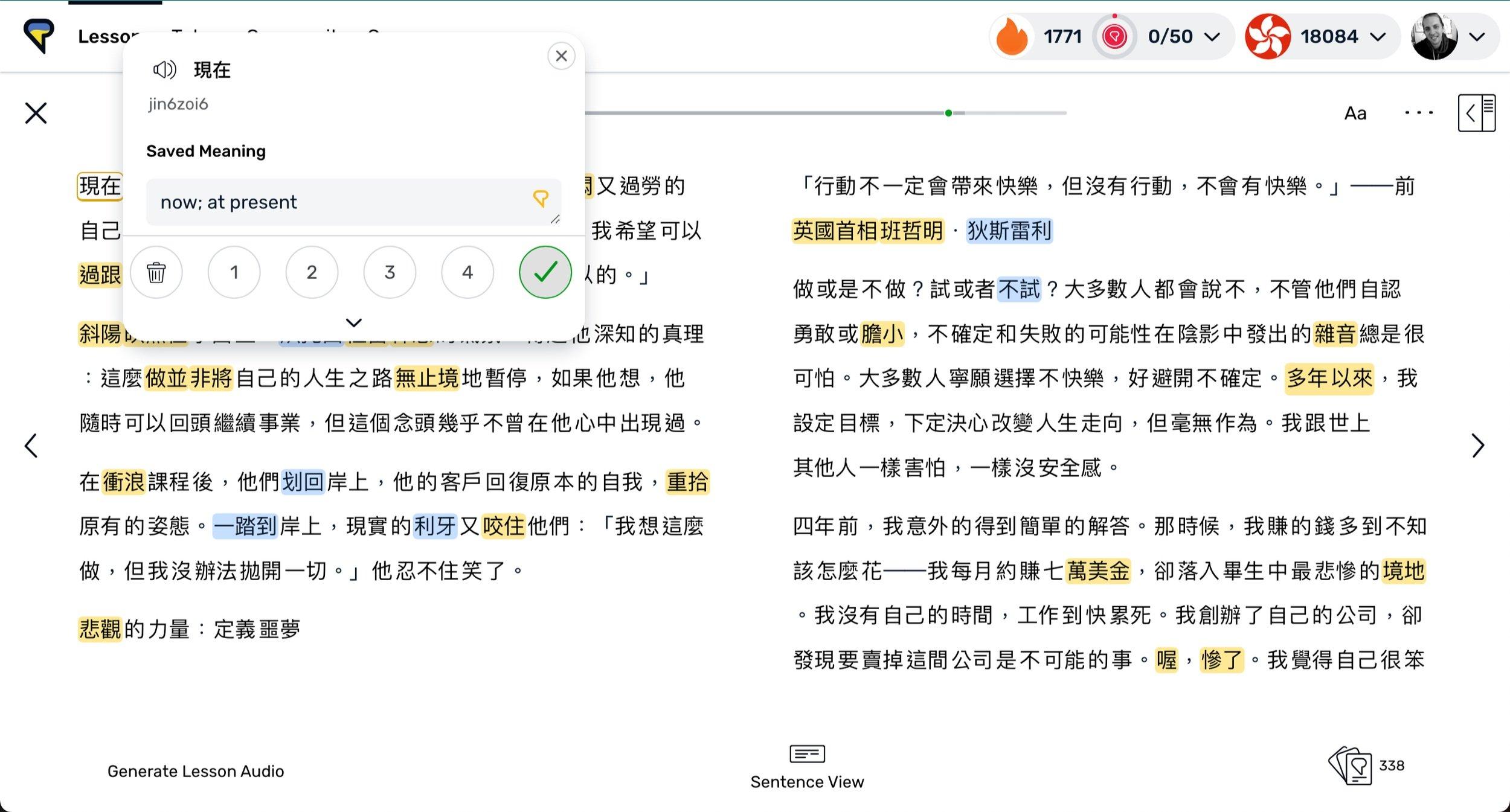The height and width of the screenshot is (812, 1510).
Task: Go to the next page with the right arrow
Action: tap(1478, 445)
